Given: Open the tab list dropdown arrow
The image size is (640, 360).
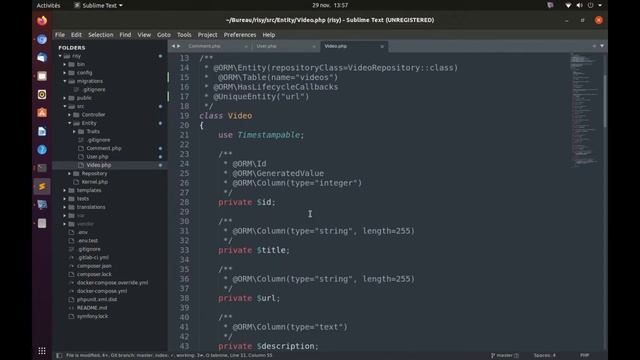Looking at the screenshot, I should point(602,46).
